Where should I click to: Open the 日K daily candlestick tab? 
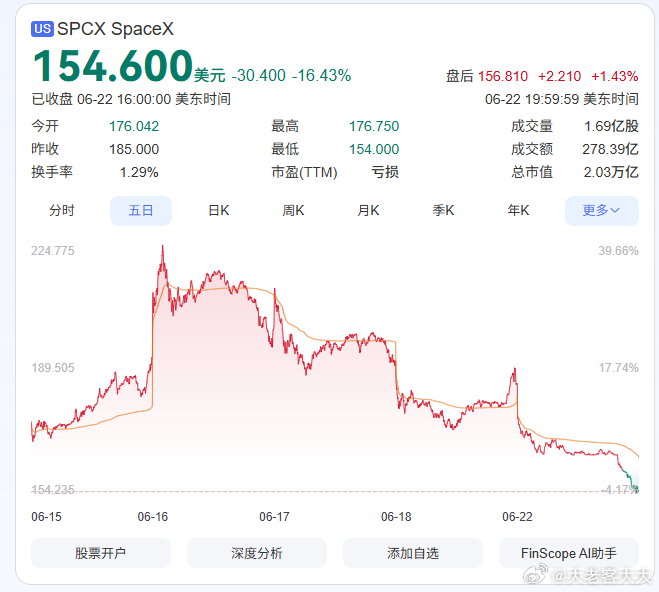[x=219, y=210]
